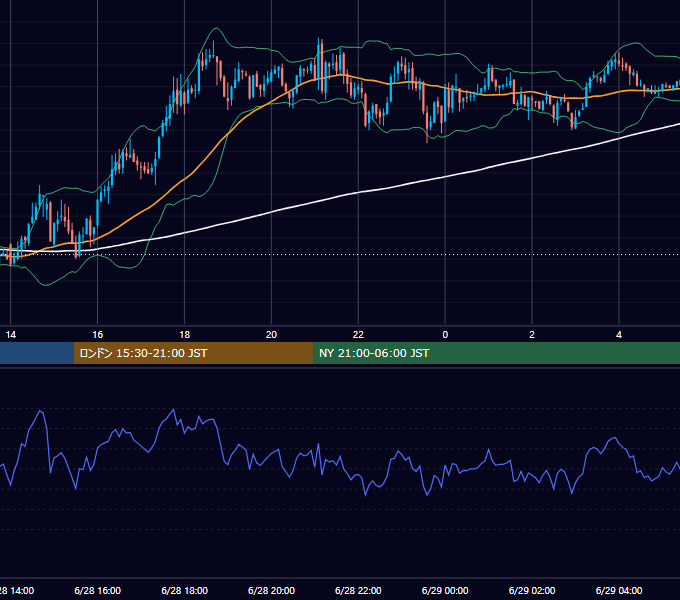Click the 6/28 22:00 timestamp label

tap(358, 590)
